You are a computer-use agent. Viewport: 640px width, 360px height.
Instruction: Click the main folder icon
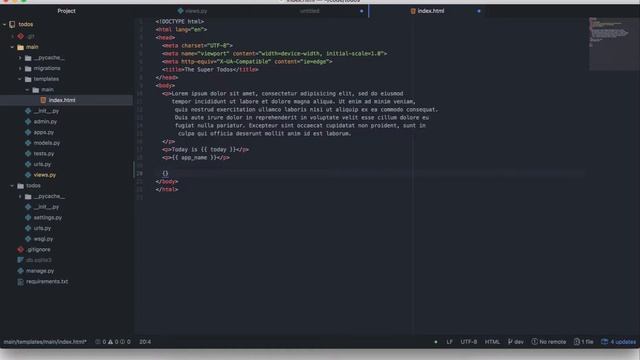(20, 47)
